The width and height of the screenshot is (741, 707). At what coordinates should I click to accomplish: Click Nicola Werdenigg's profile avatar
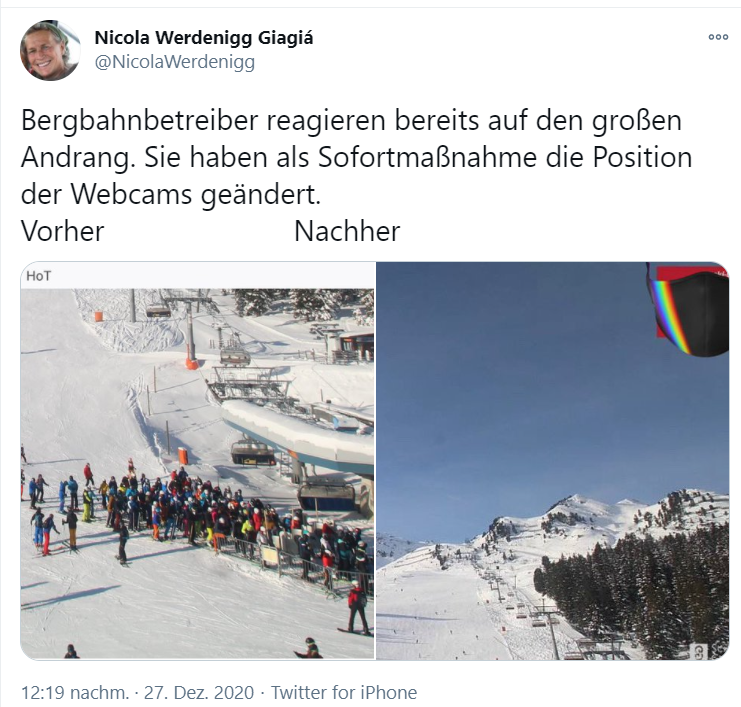(50, 50)
